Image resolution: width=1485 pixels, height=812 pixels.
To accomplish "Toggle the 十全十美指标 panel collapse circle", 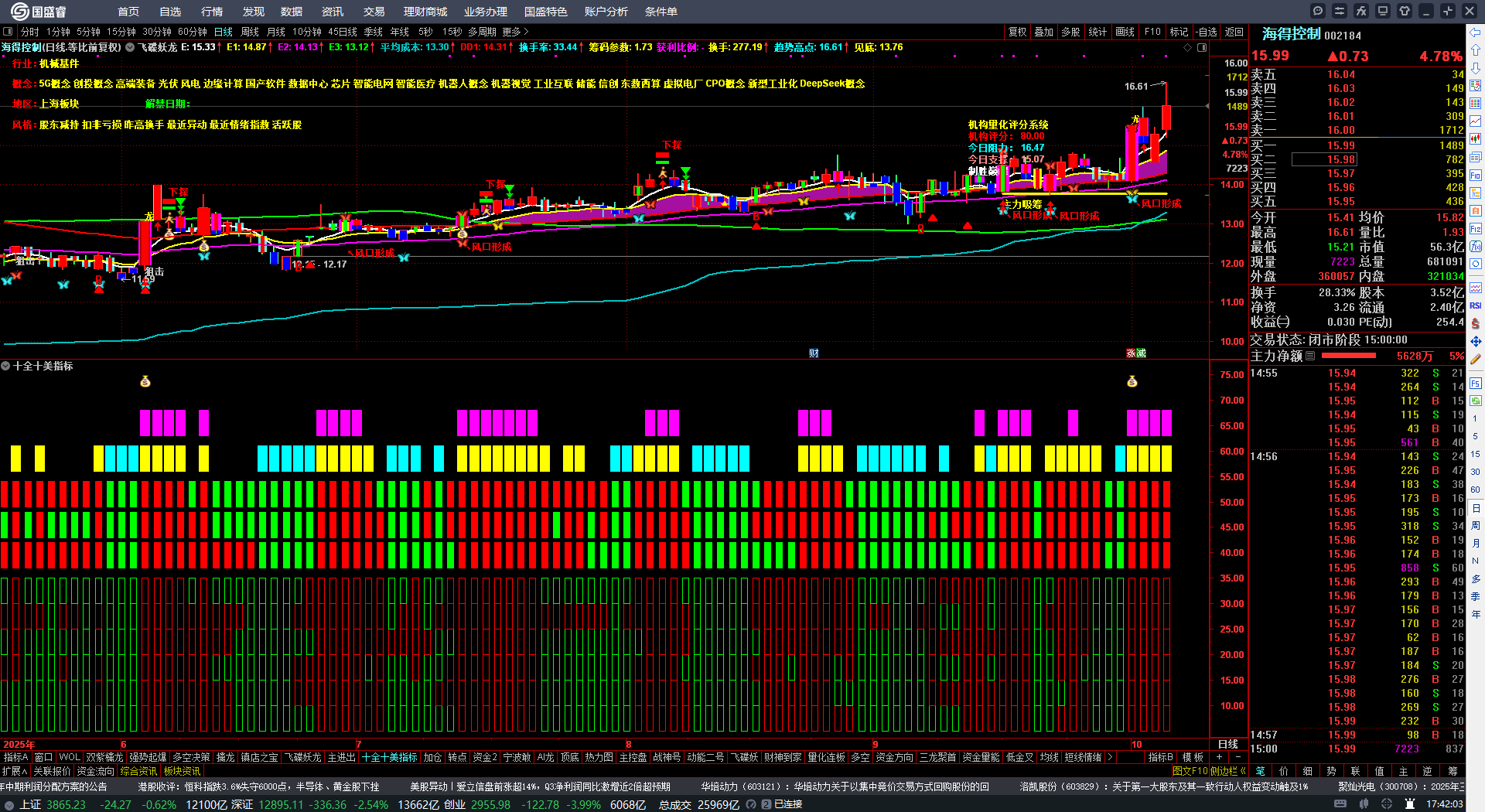I will tap(5, 366).
